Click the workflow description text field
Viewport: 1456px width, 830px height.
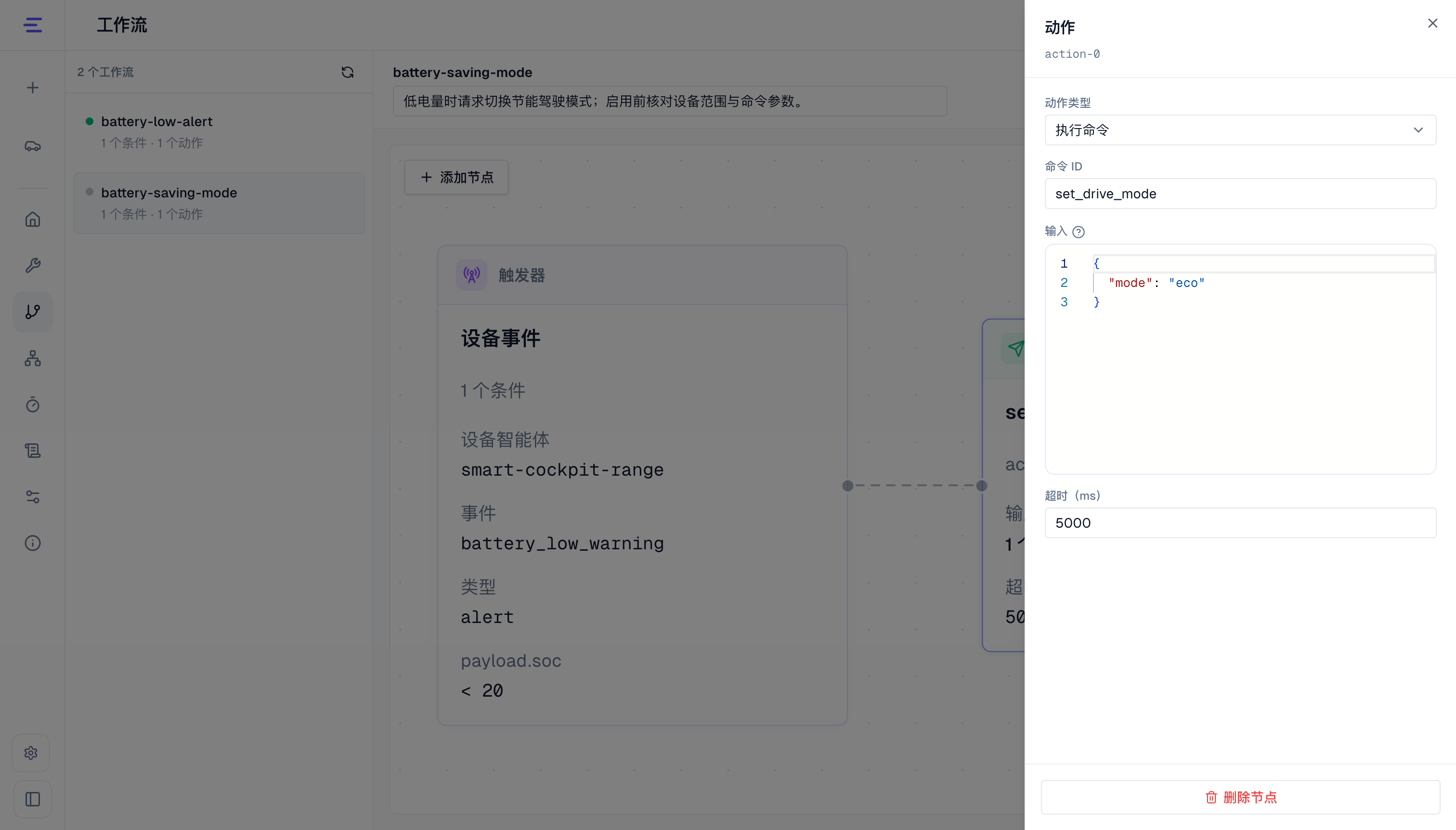[x=670, y=102]
